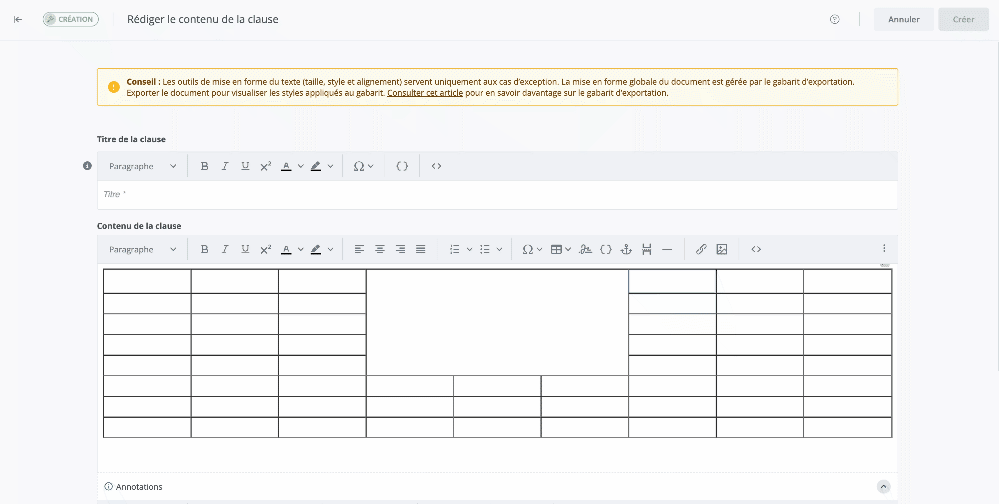Viewport: 999px width, 504px height.
Task: Toggle italic in the title toolbar
Action: [225, 166]
